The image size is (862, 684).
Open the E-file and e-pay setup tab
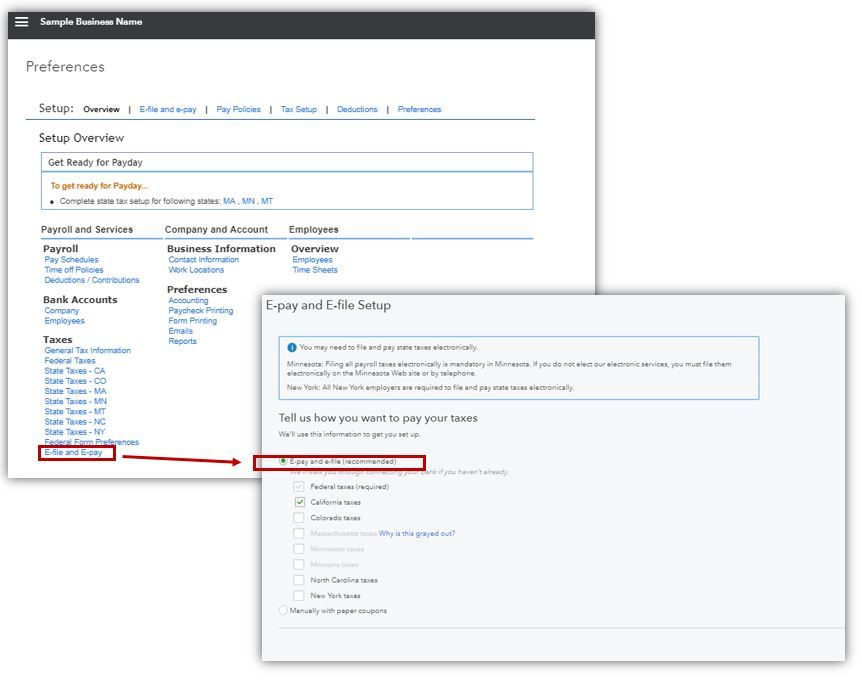[168, 109]
